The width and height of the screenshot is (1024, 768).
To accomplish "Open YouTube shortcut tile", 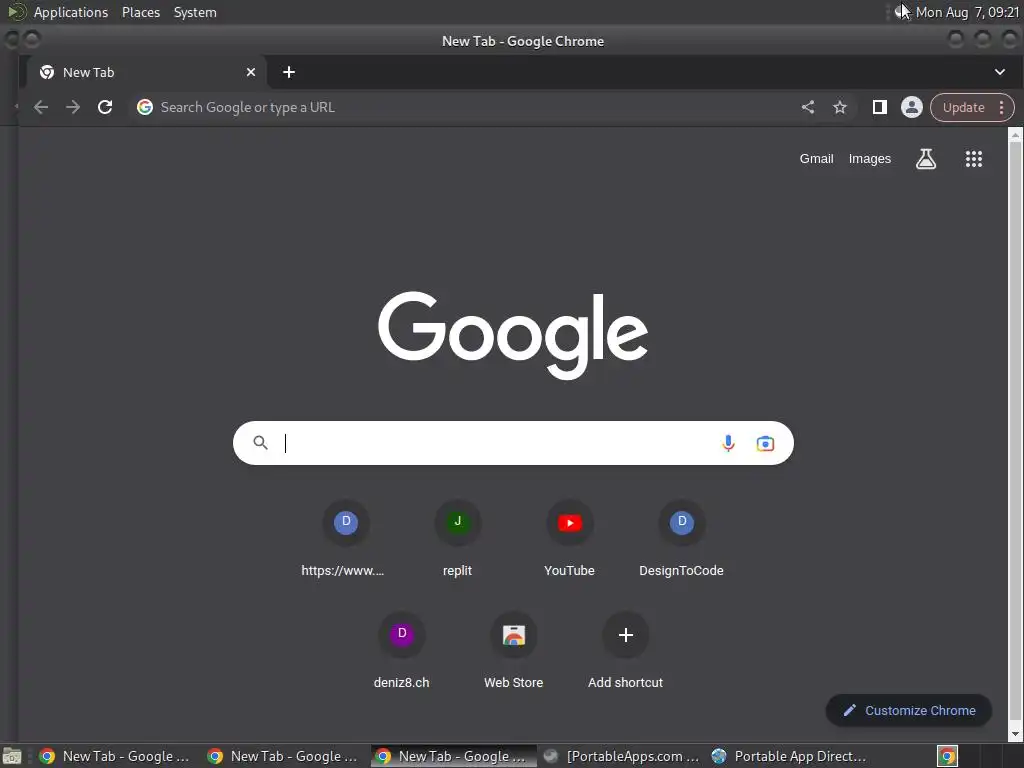I will click(569, 539).
